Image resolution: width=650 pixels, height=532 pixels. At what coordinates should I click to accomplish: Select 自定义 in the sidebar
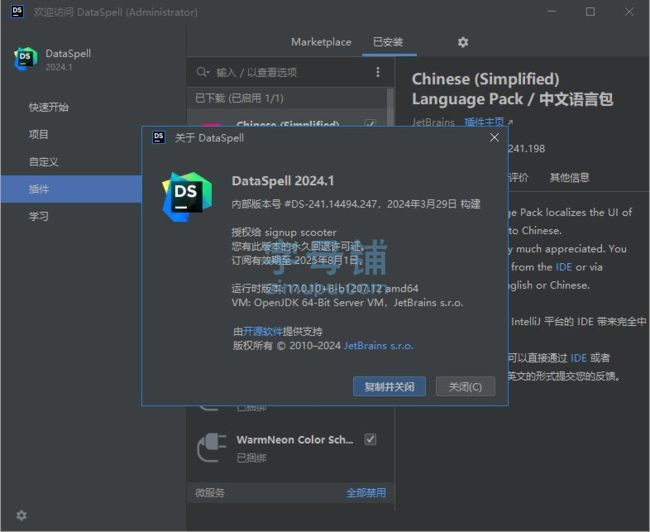click(x=44, y=162)
